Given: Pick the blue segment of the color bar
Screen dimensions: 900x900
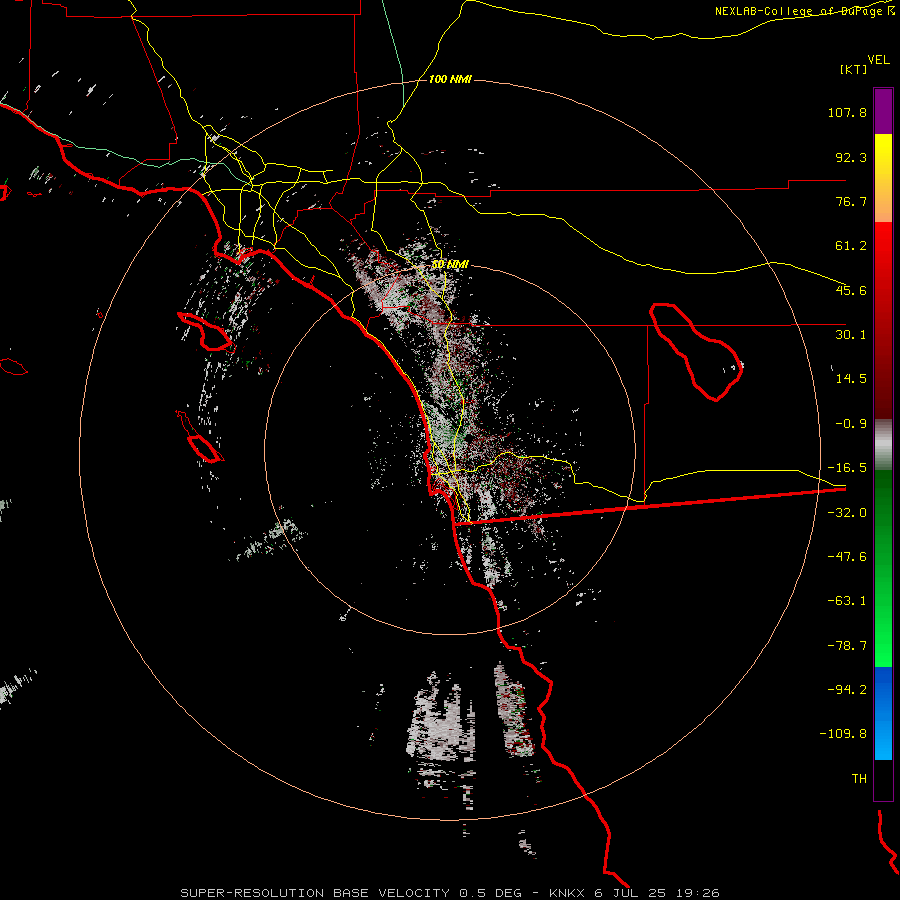Looking at the screenshot, I should pos(883,713).
